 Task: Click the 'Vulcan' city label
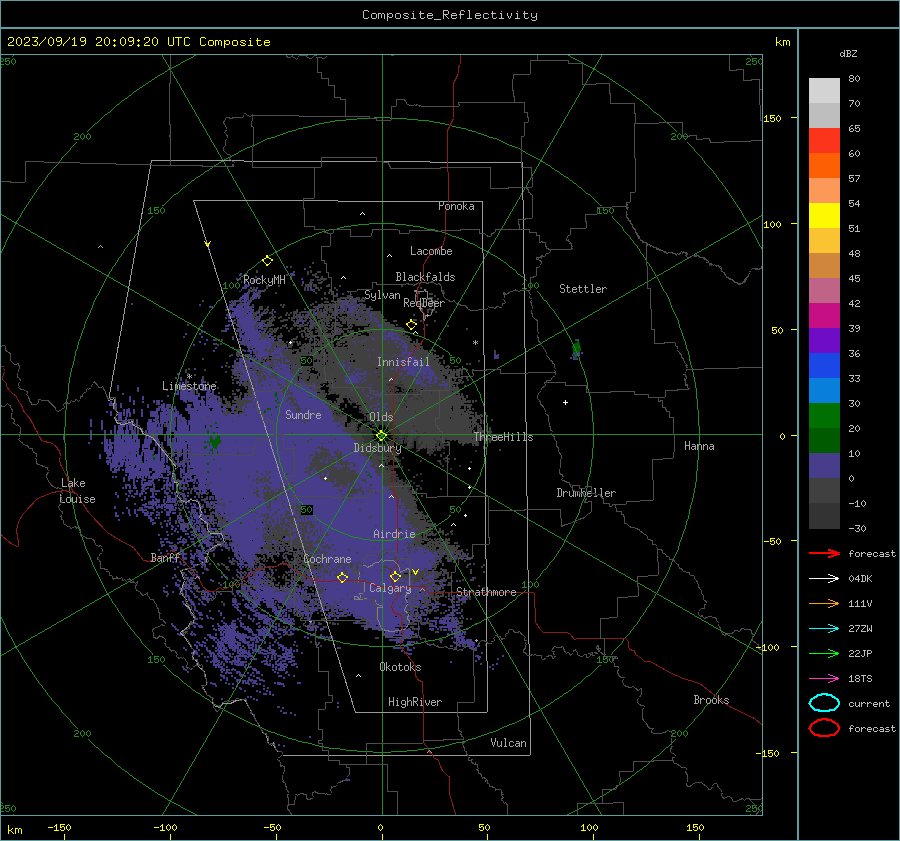click(x=509, y=743)
